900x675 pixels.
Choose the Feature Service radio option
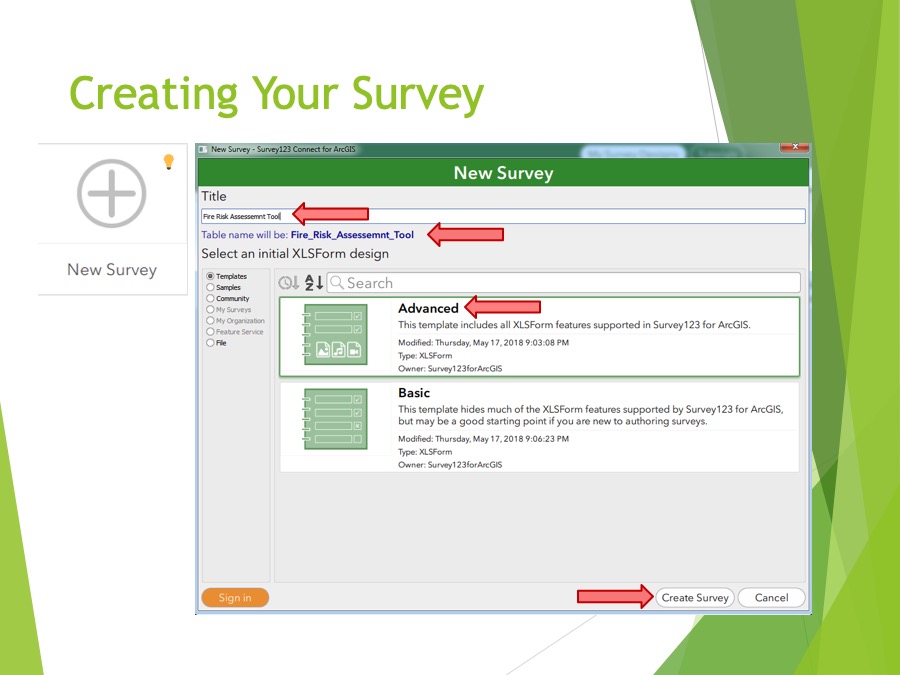(235, 332)
